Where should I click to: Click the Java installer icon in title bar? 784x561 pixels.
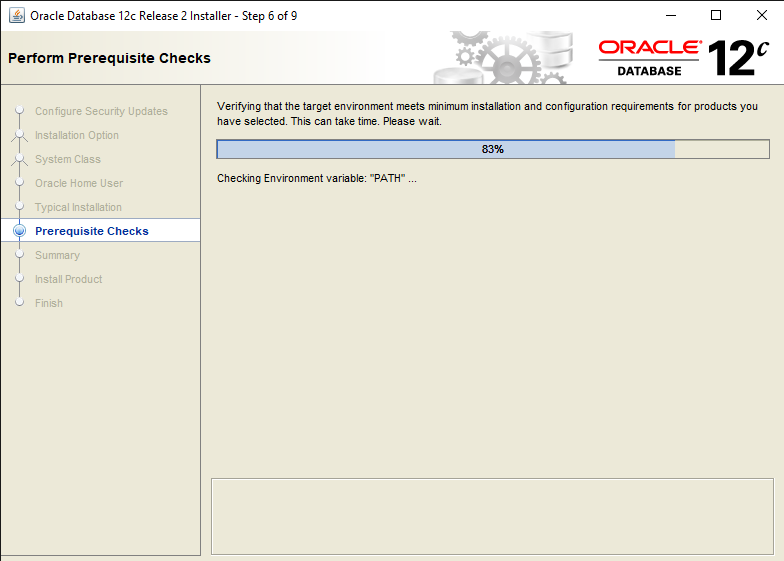16,16
